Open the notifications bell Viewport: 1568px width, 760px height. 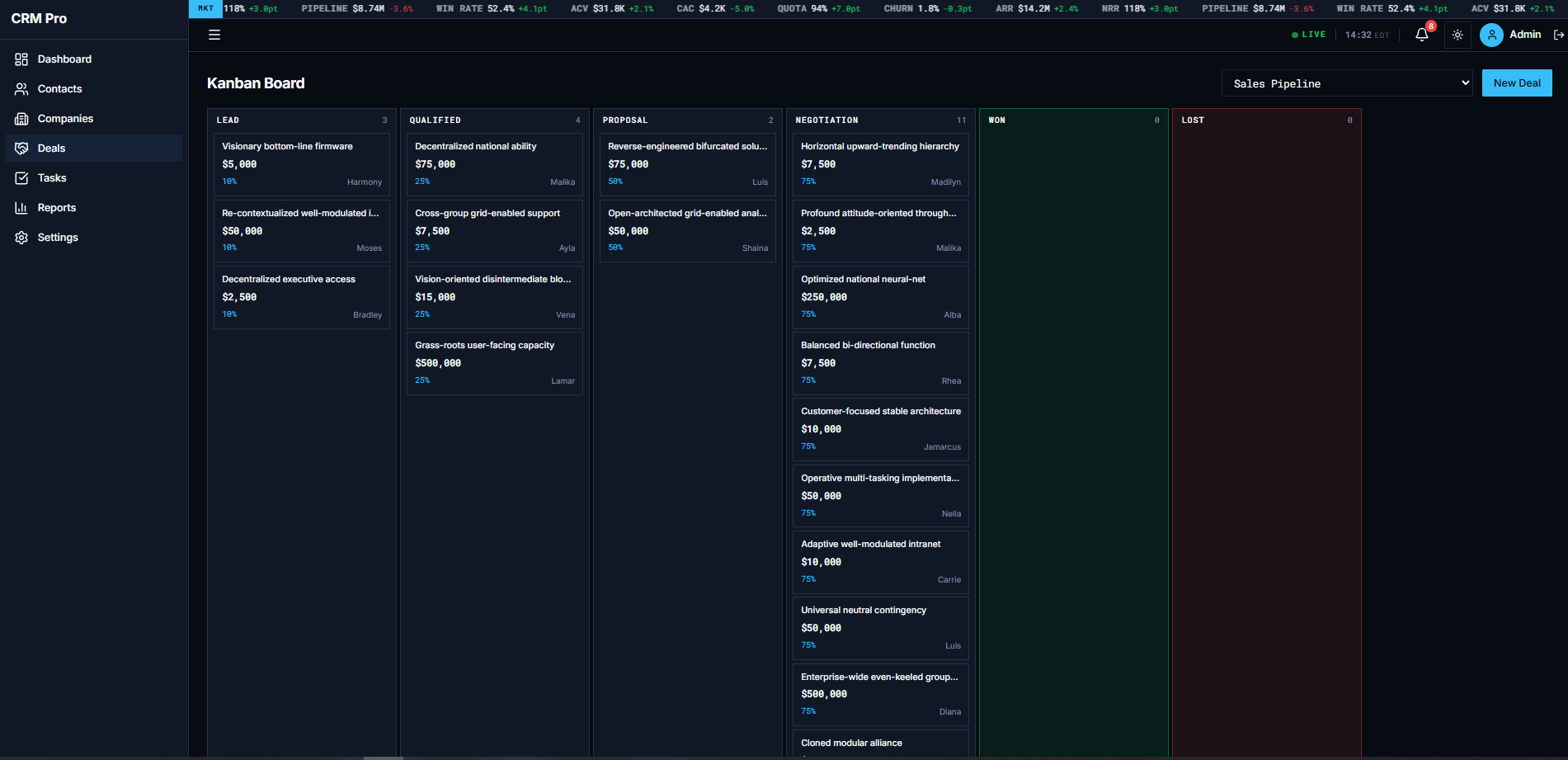1422,35
